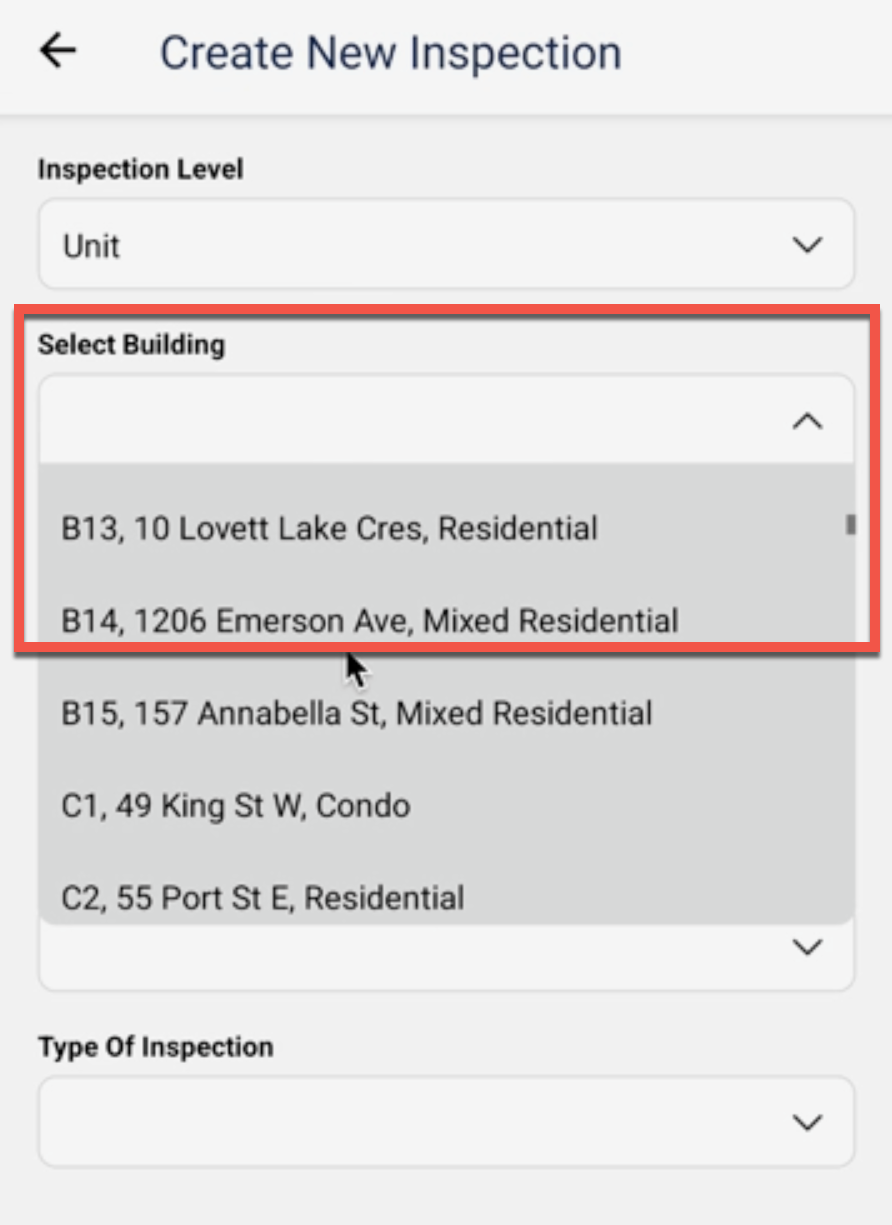892x1225 pixels.
Task: Open the Inspection Level dropdown showing Unit
Action: click(446, 244)
